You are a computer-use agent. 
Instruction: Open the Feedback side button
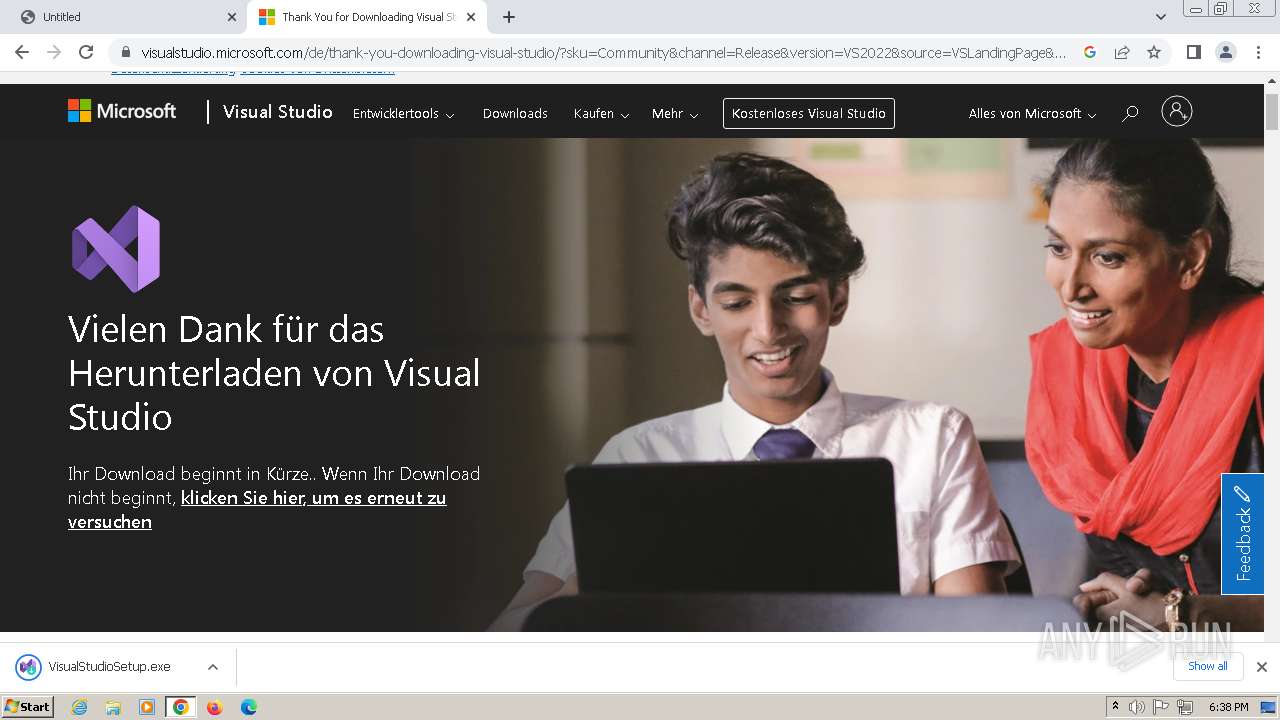pos(1242,534)
